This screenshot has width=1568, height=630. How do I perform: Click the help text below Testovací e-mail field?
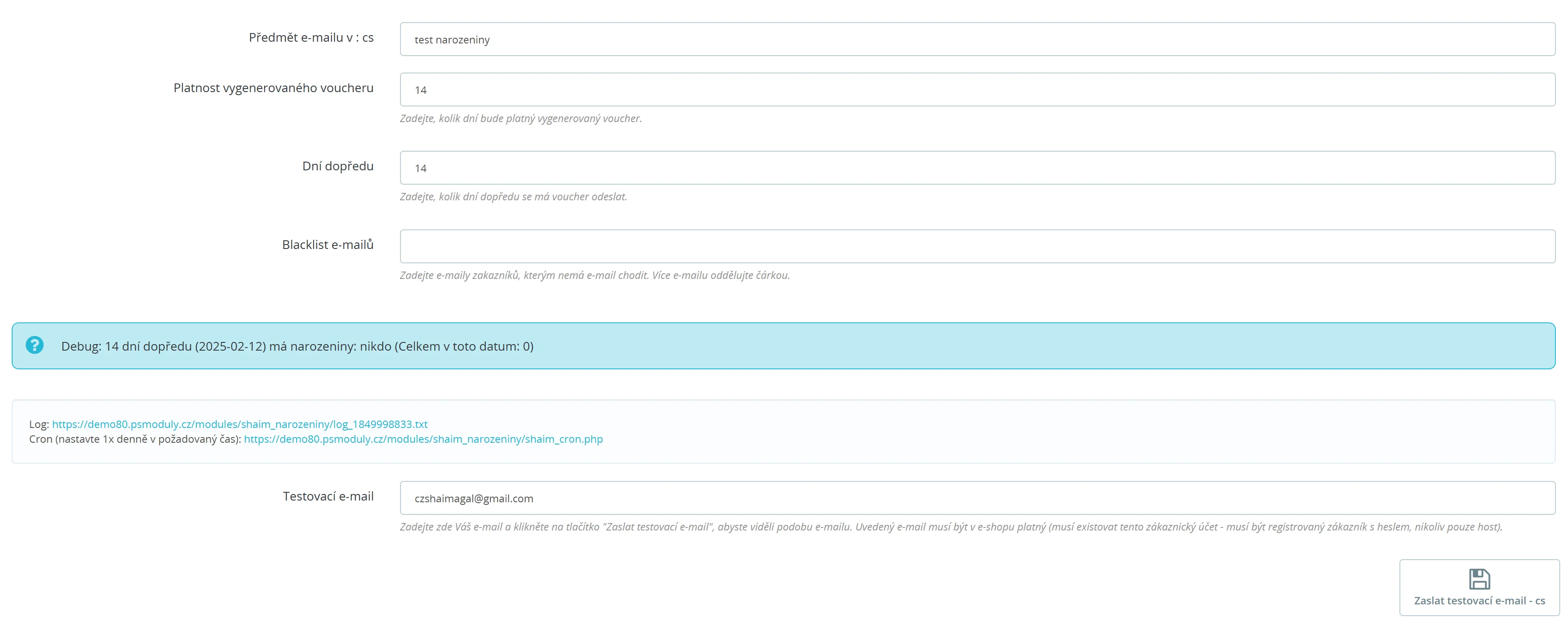point(950,527)
